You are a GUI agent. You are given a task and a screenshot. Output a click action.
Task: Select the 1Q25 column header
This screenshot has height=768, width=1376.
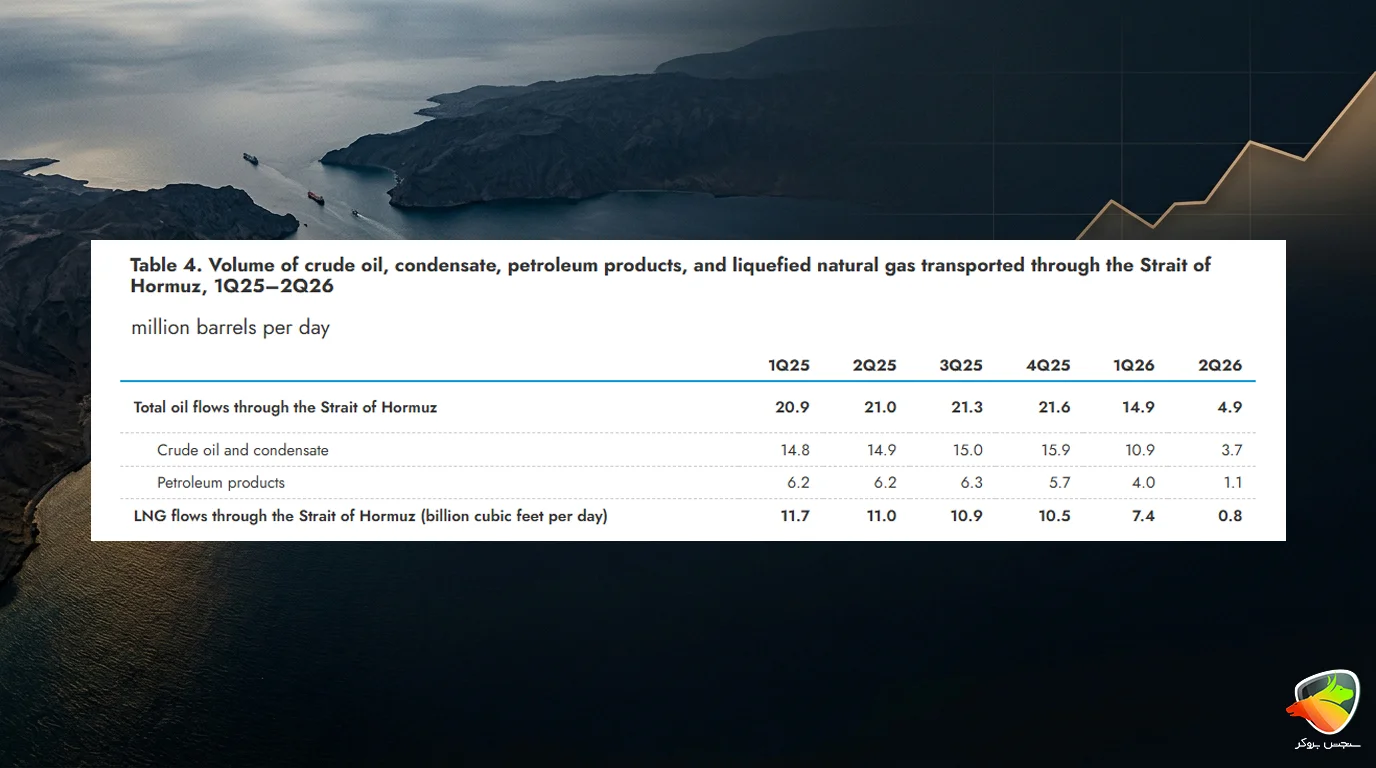[x=789, y=365]
